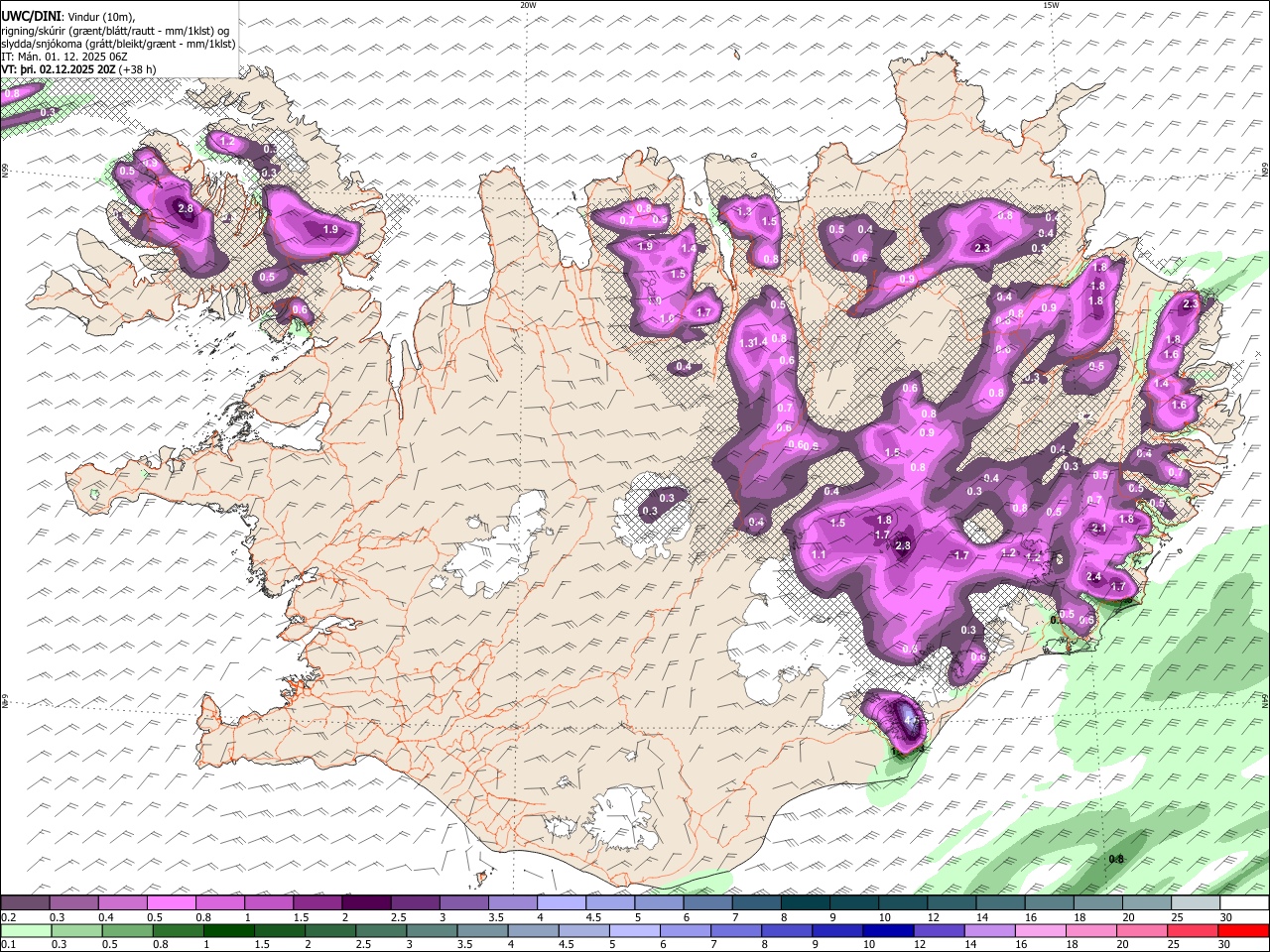This screenshot has height=952, width=1270.
Task: Select the 'slydda/snjókoma' legend description line
Action: click(x=118, y=44)
